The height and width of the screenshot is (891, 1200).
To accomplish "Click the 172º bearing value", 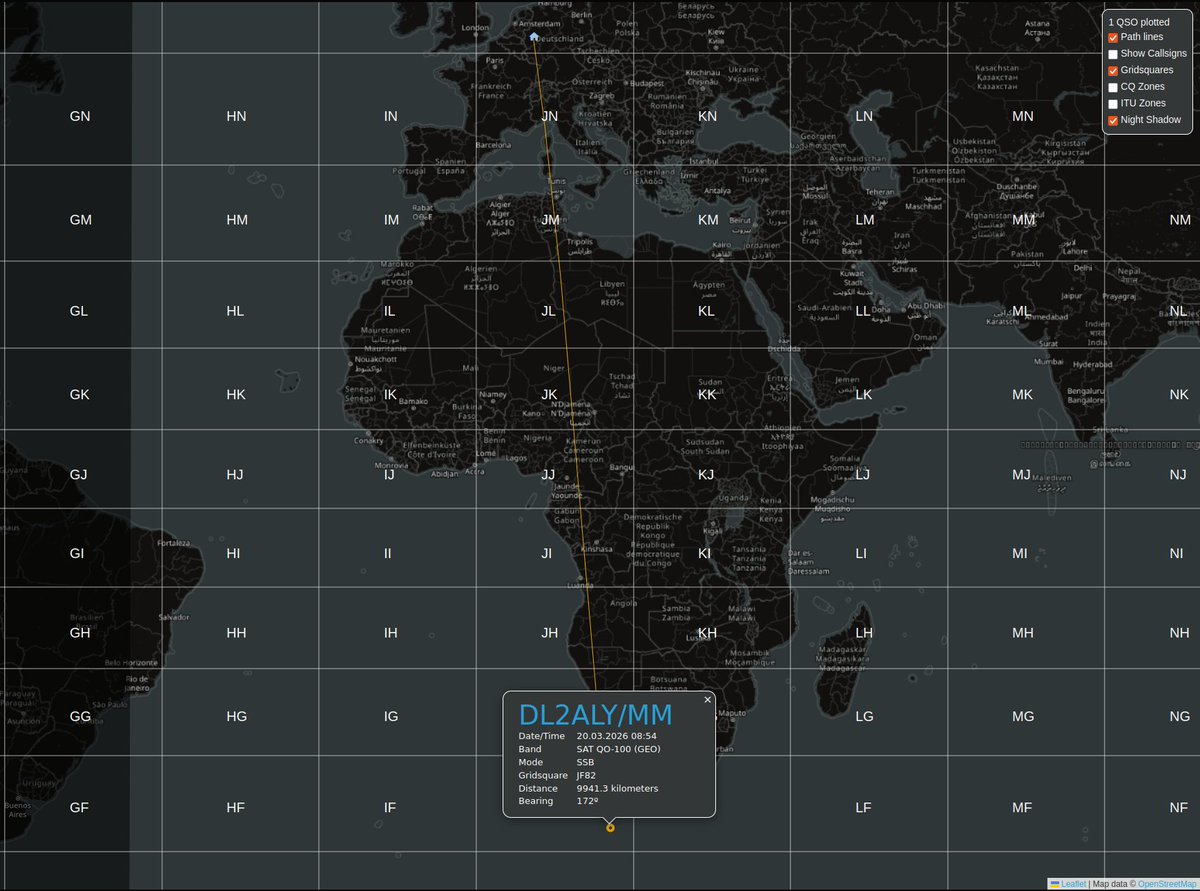I will click(587, 801).
